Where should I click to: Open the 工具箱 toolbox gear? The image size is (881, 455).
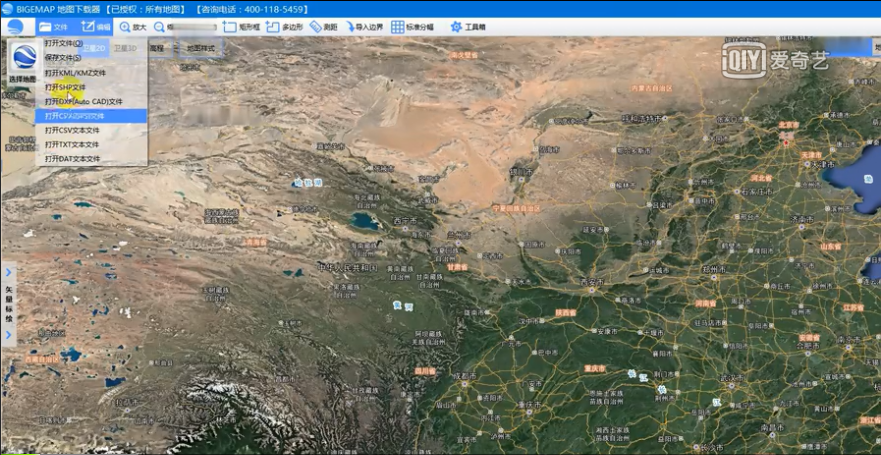[x=468, y=27]
